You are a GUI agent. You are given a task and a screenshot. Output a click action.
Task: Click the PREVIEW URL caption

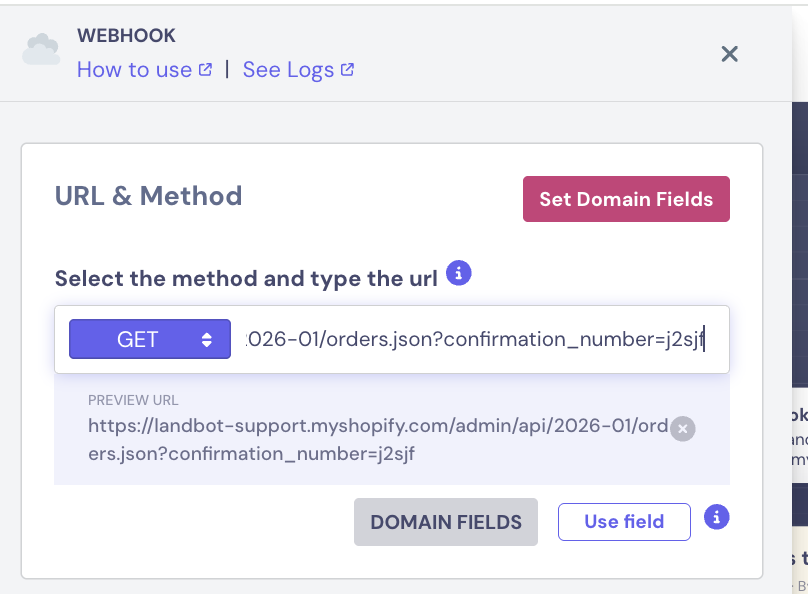click(x=133, y=401)
